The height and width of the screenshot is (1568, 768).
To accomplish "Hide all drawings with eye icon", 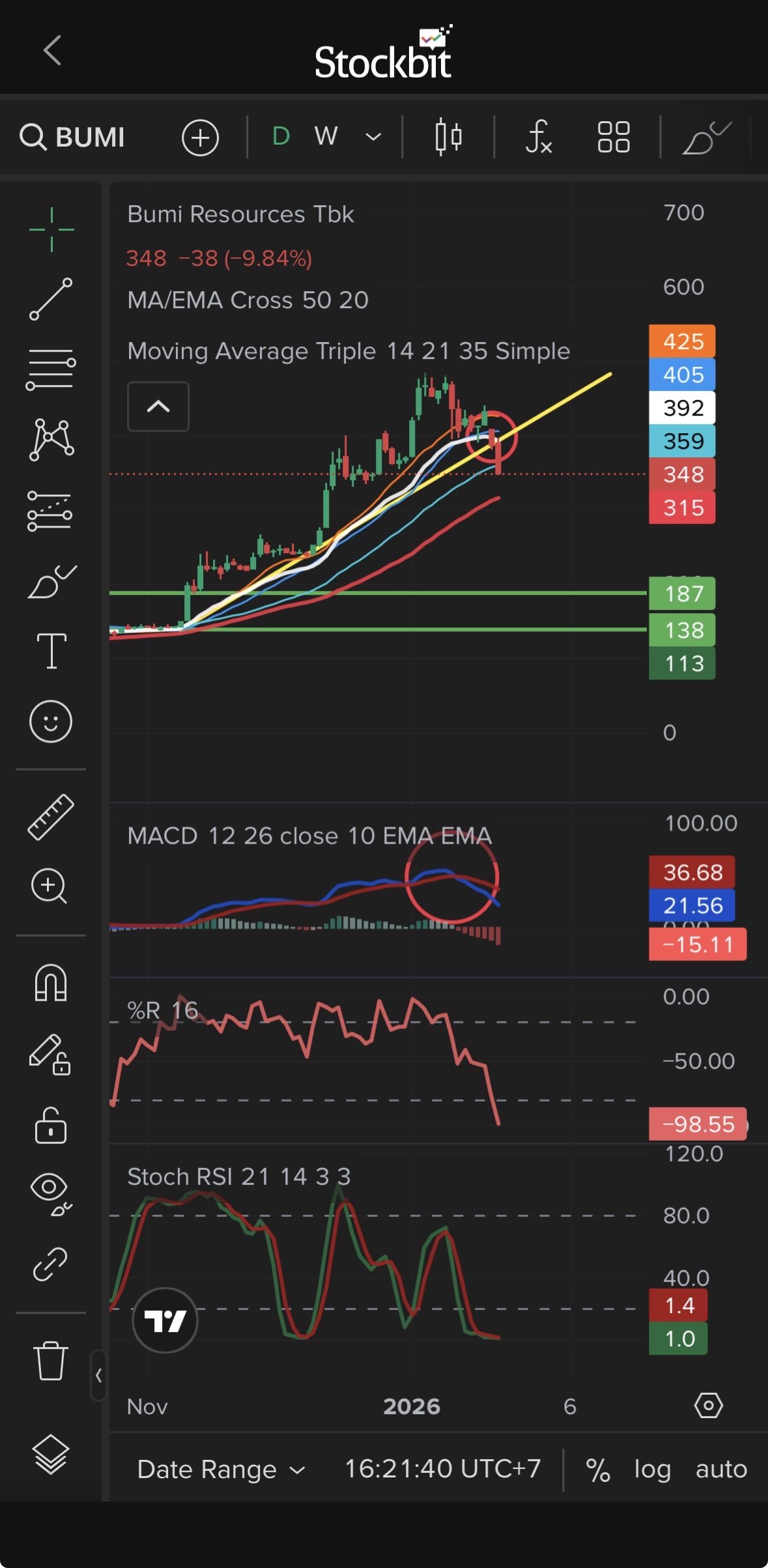I will 51,1195.
